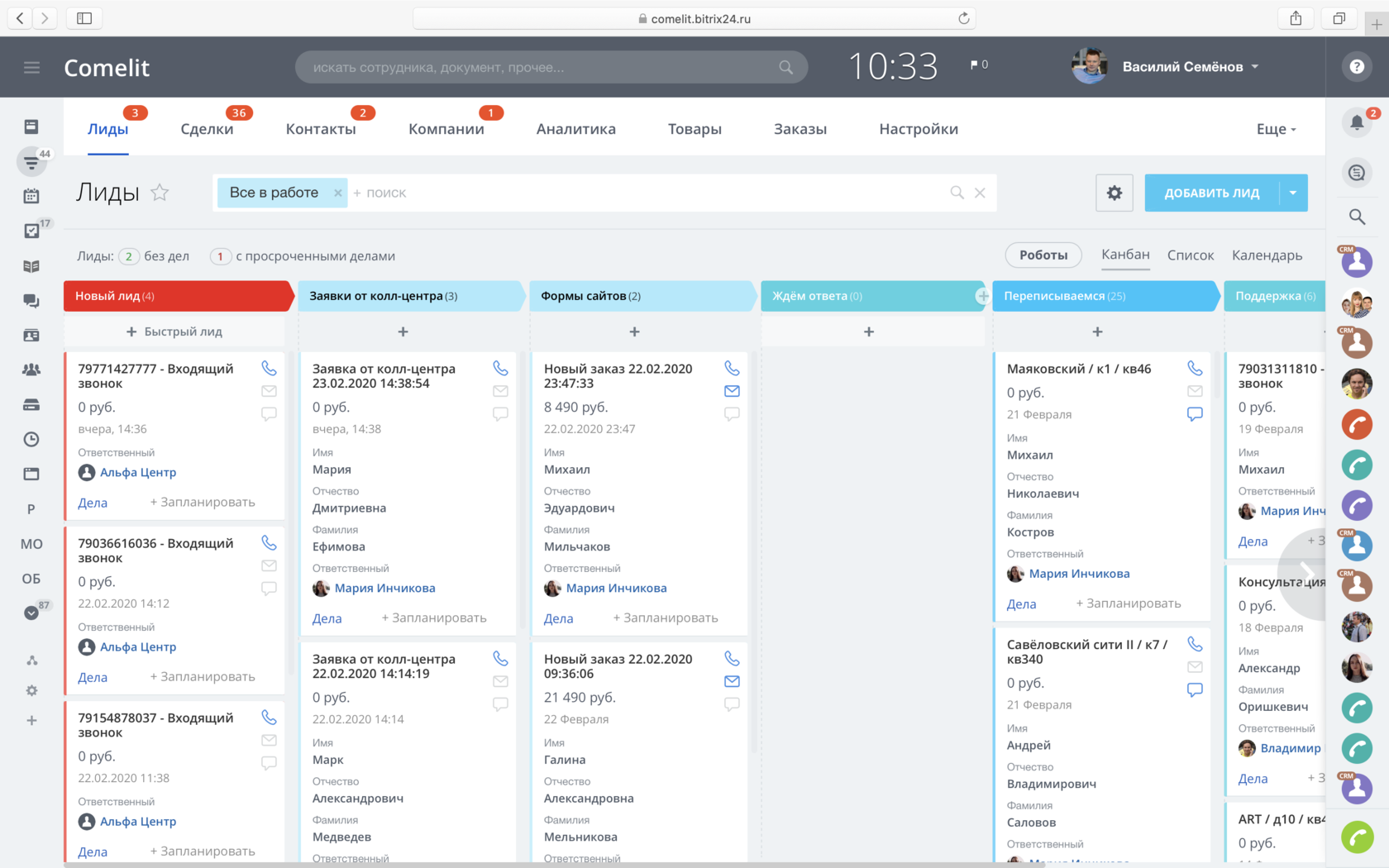Open the employees group icon in left sidebar
1389x868 pixels.
31,370
